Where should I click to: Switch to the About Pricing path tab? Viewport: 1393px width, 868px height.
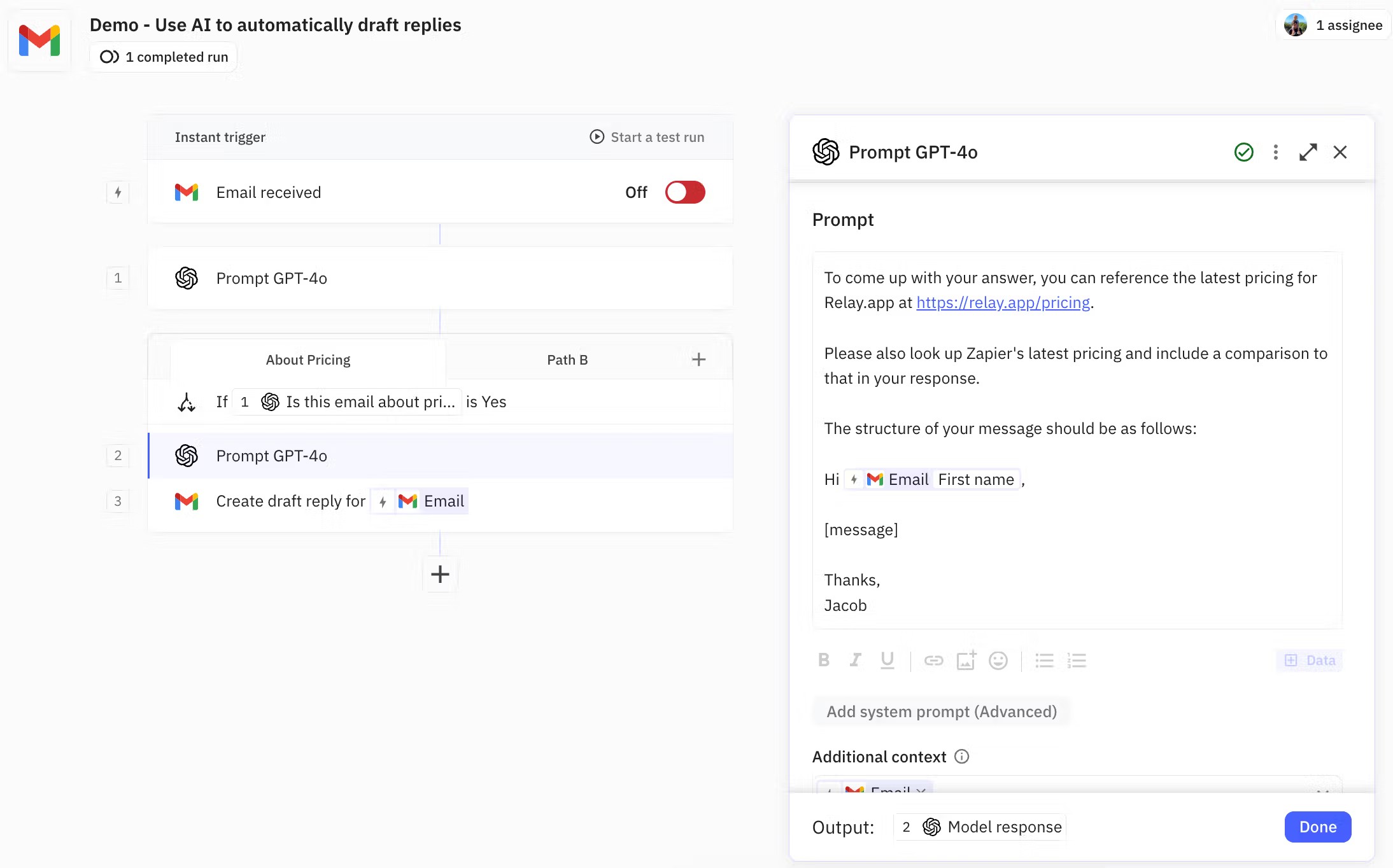point(308,360)
